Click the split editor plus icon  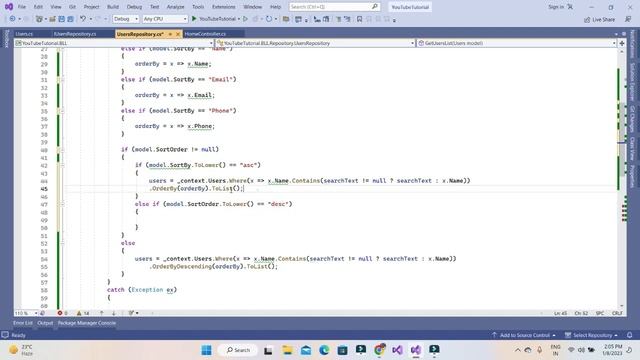coord(622,43)
